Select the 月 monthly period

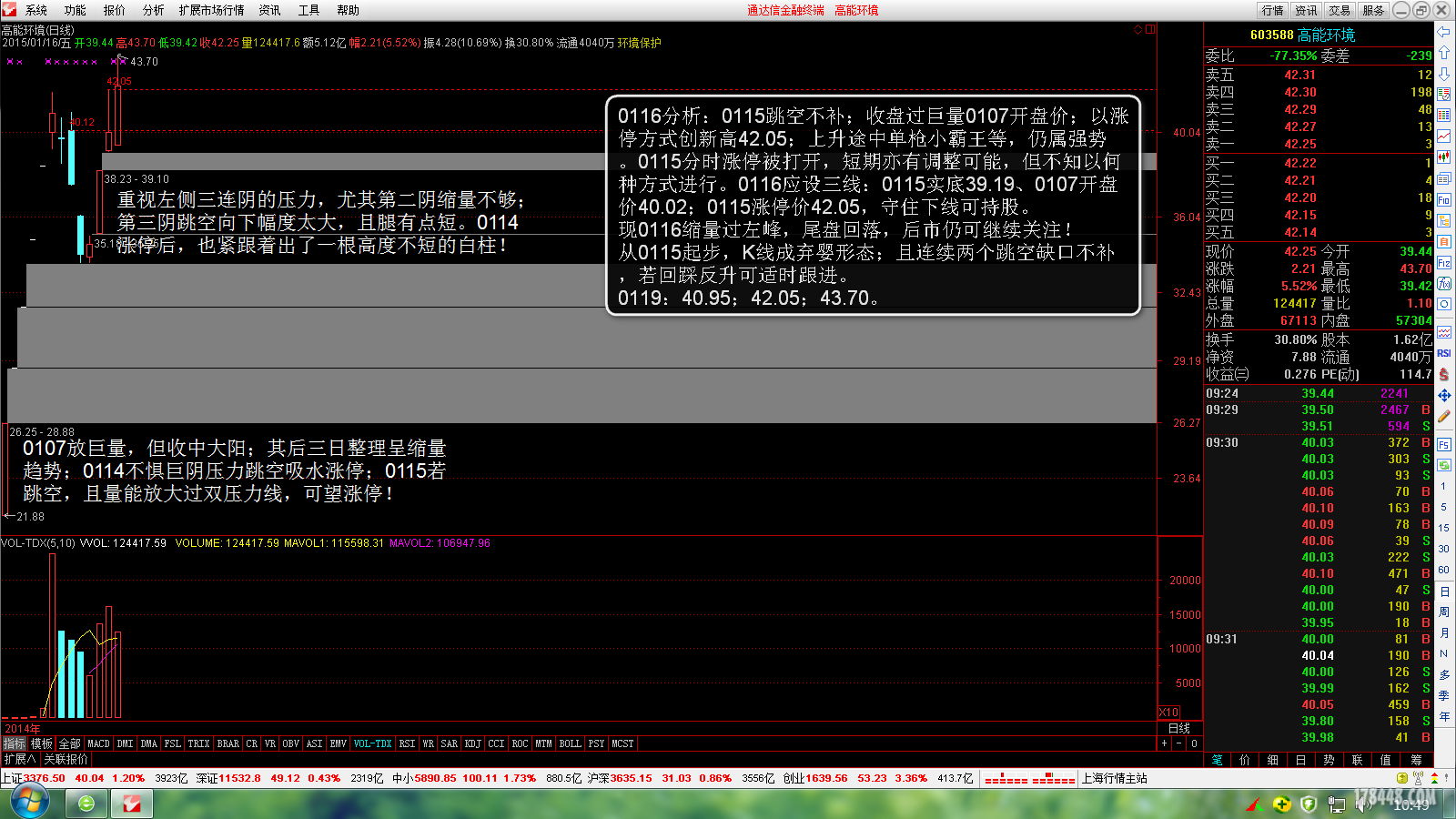[x=1444, y=633]
